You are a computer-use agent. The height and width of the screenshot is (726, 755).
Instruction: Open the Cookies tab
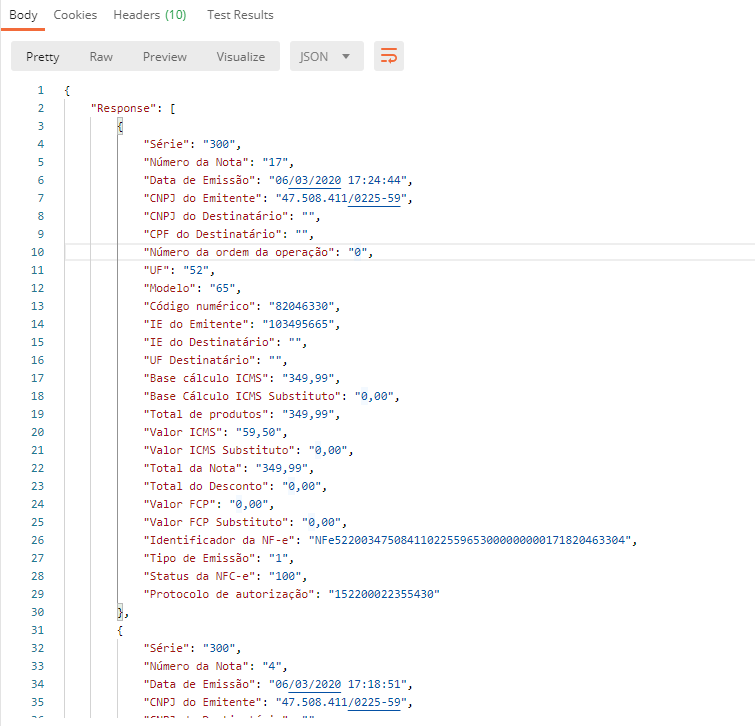(75, 15)
